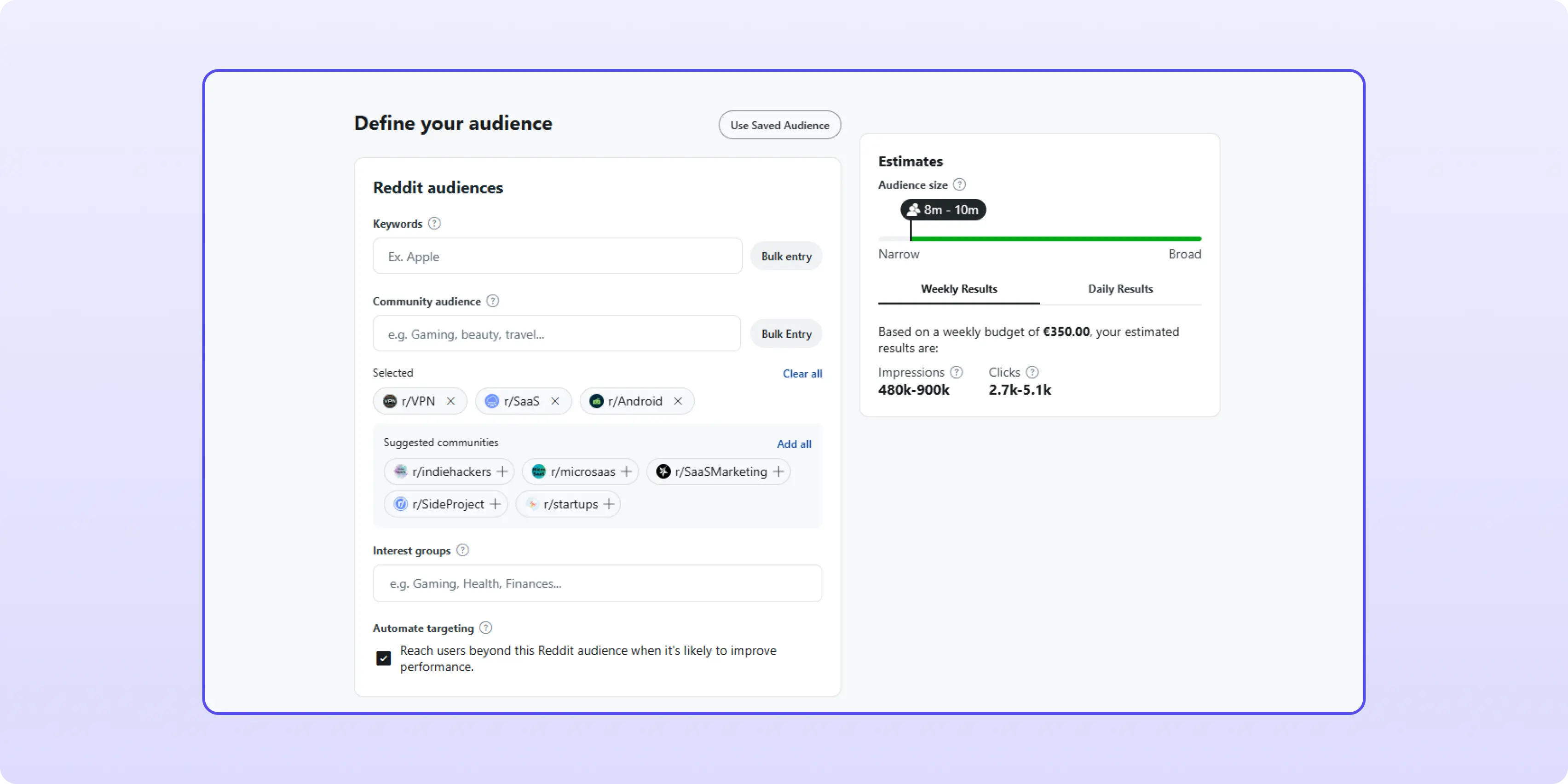Add r/SideProject with its plus icon
This screenshot has width=1568, height=784.
496,504
